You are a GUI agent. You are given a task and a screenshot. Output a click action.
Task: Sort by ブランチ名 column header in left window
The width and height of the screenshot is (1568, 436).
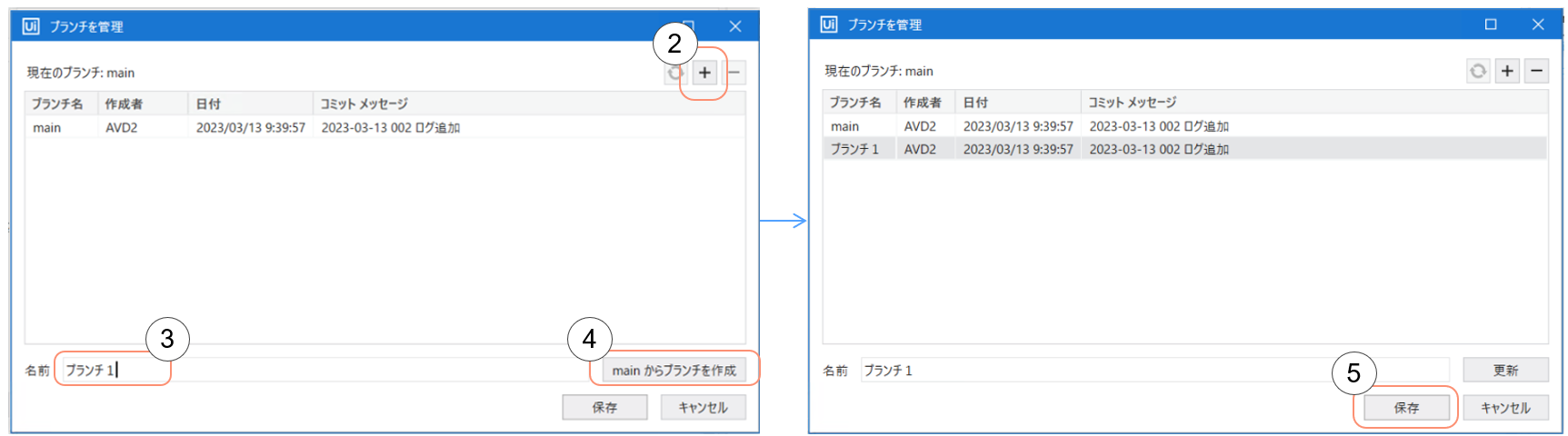click(x=61, y=104)
